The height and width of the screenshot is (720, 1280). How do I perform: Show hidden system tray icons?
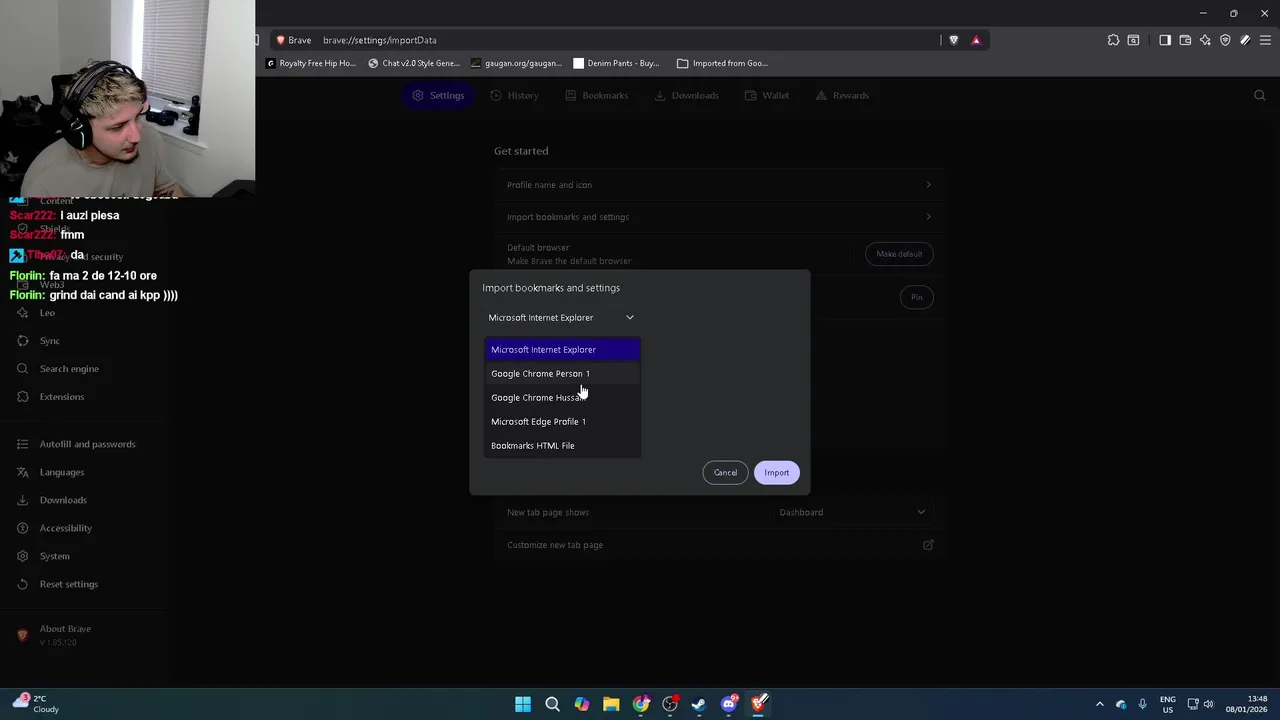tap(1100, 704)
